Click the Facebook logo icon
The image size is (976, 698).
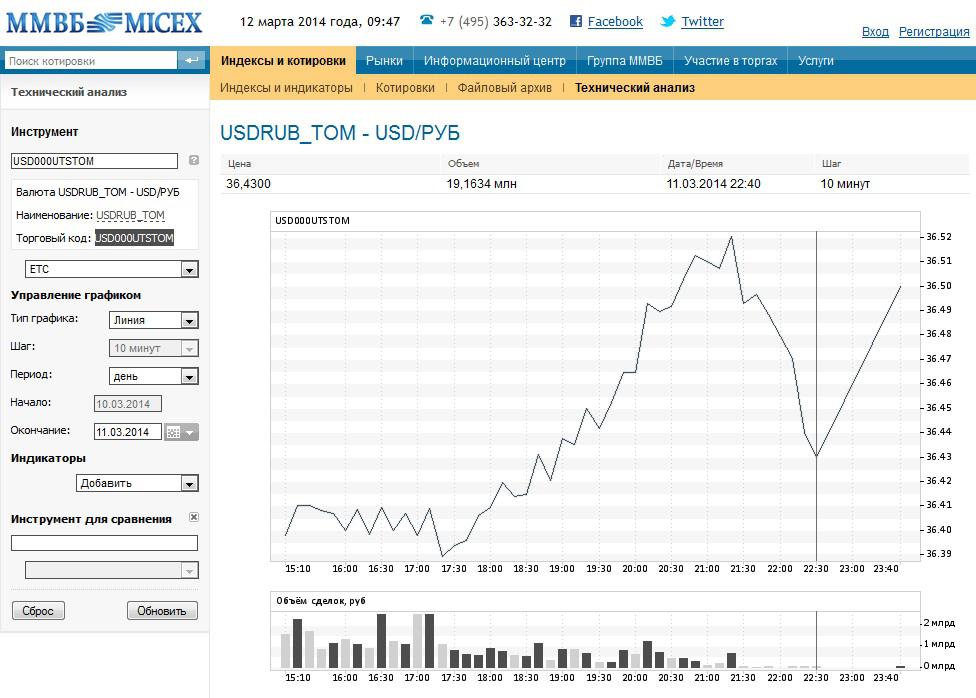point(576,21)
